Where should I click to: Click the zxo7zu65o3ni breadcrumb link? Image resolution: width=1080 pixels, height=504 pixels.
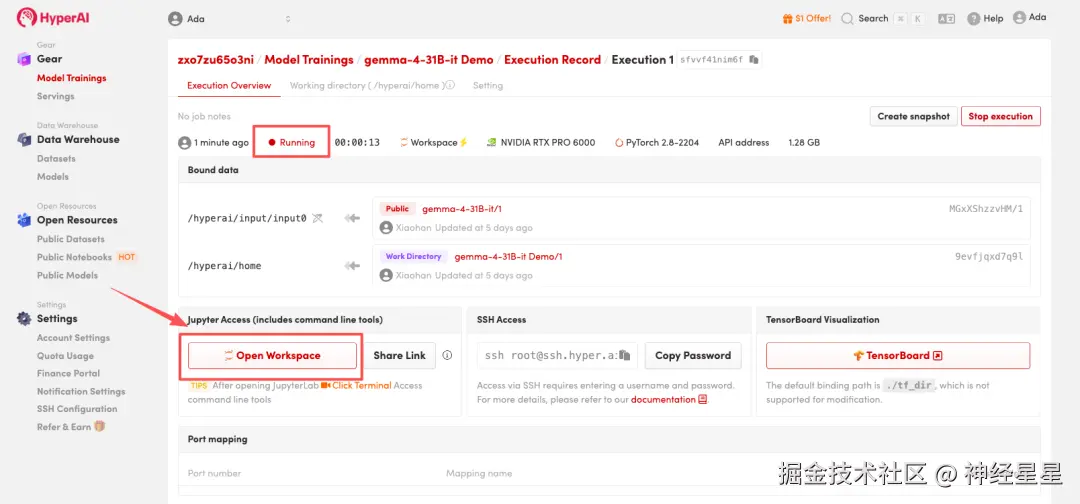(x=216, y=60)
